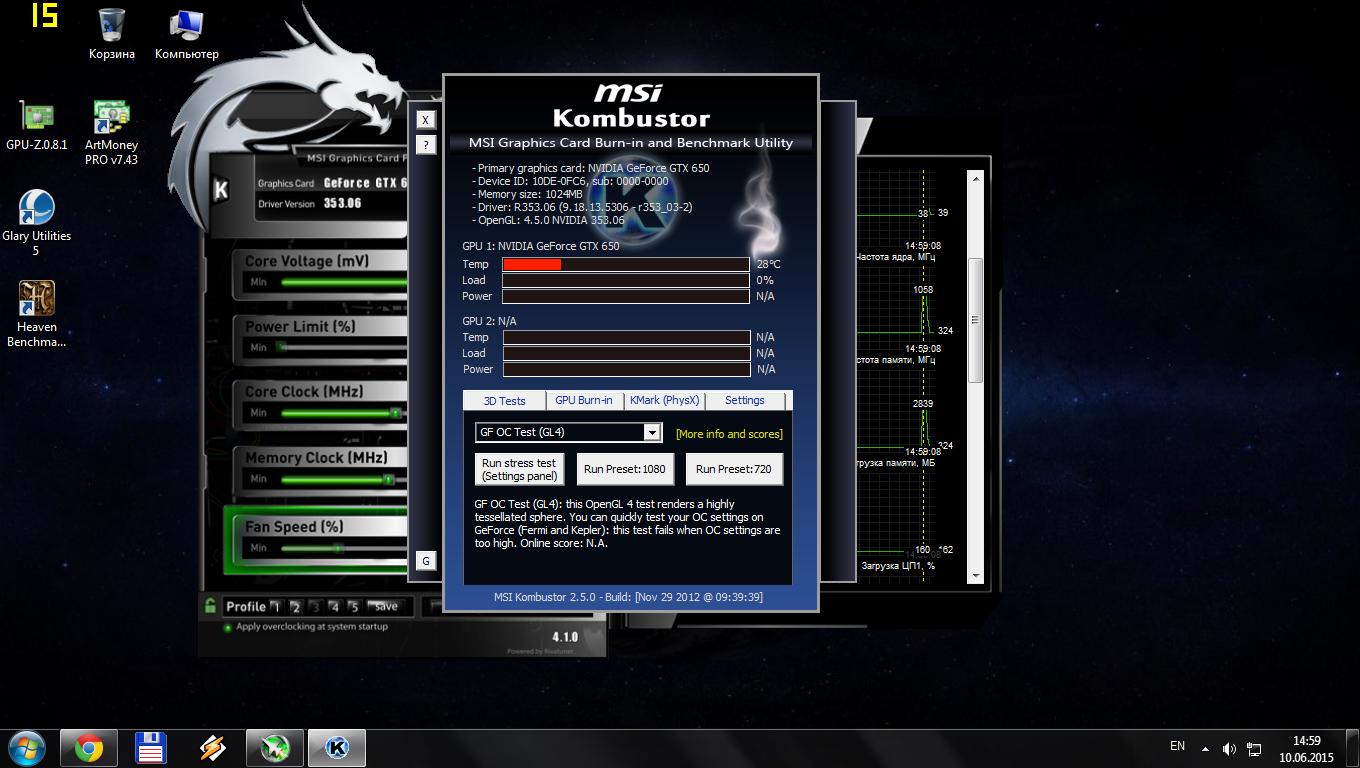
Task: Click the 'Device ID: 10DE-0FC6' info line
Action: [570, 181]
